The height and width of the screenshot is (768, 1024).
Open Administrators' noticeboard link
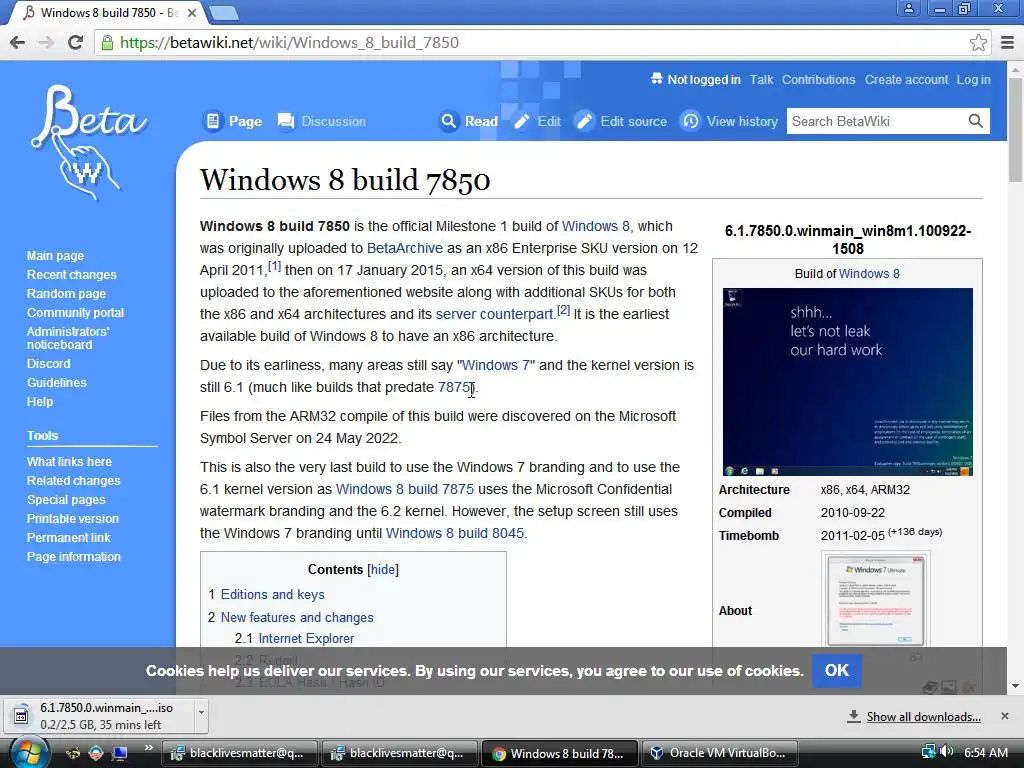(68, 338)
